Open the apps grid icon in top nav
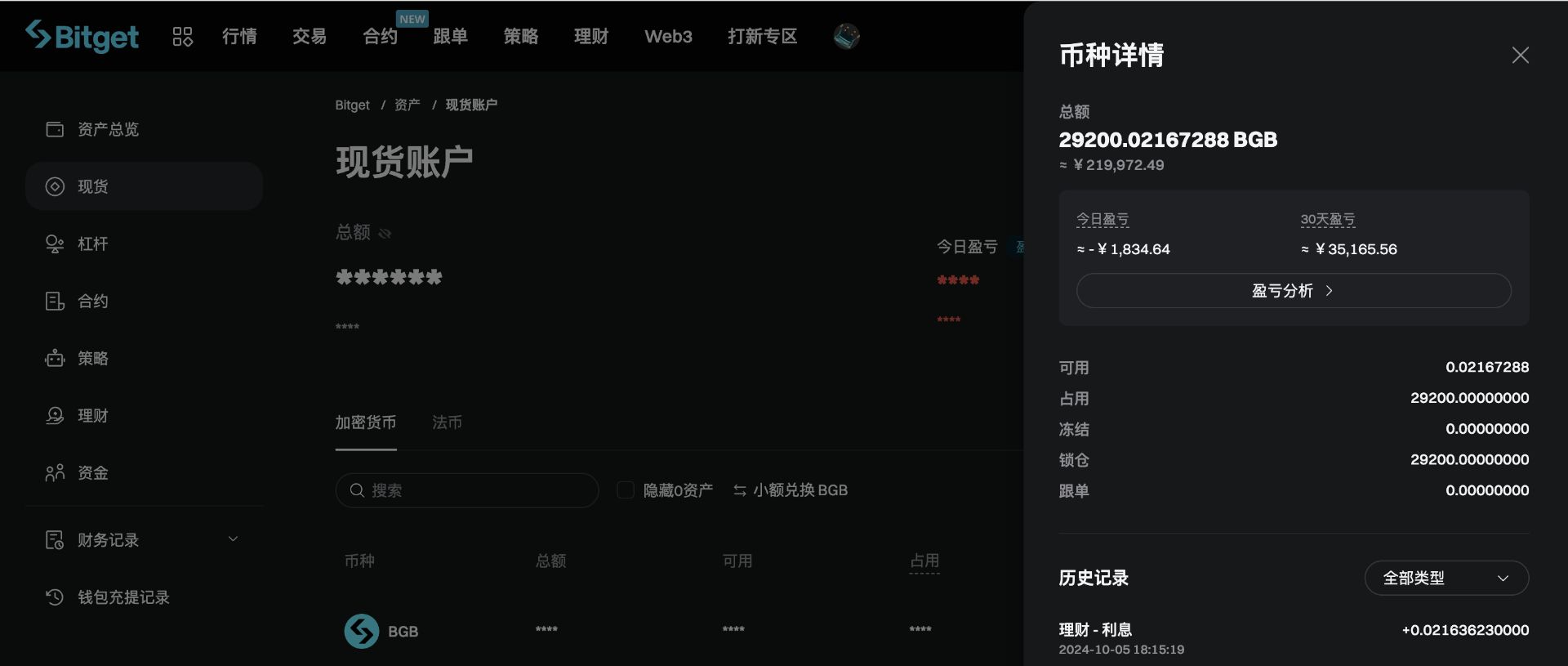The width and height of the screenshot is (1568, 666). pyautogui.click(x=182, y=36)
